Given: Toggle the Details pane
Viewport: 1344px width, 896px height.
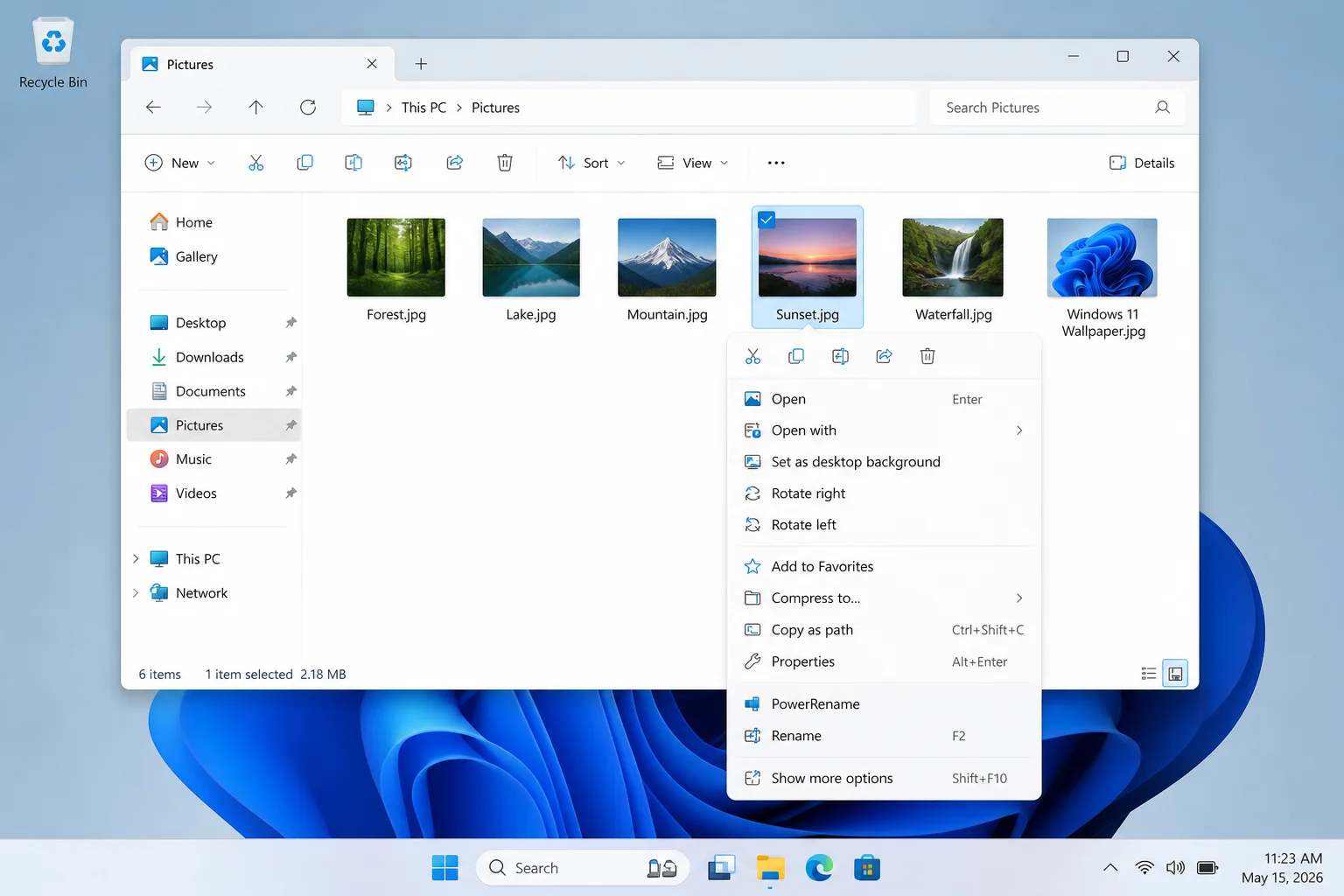Looking at the screenshot, I should (1142, 163).
